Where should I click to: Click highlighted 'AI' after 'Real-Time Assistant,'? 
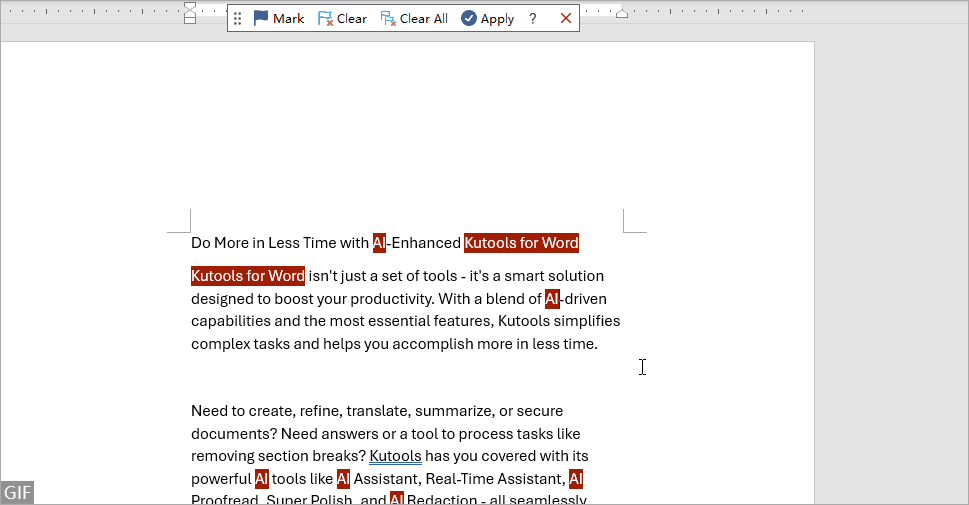pyautogui.click(x=575, y=479)
